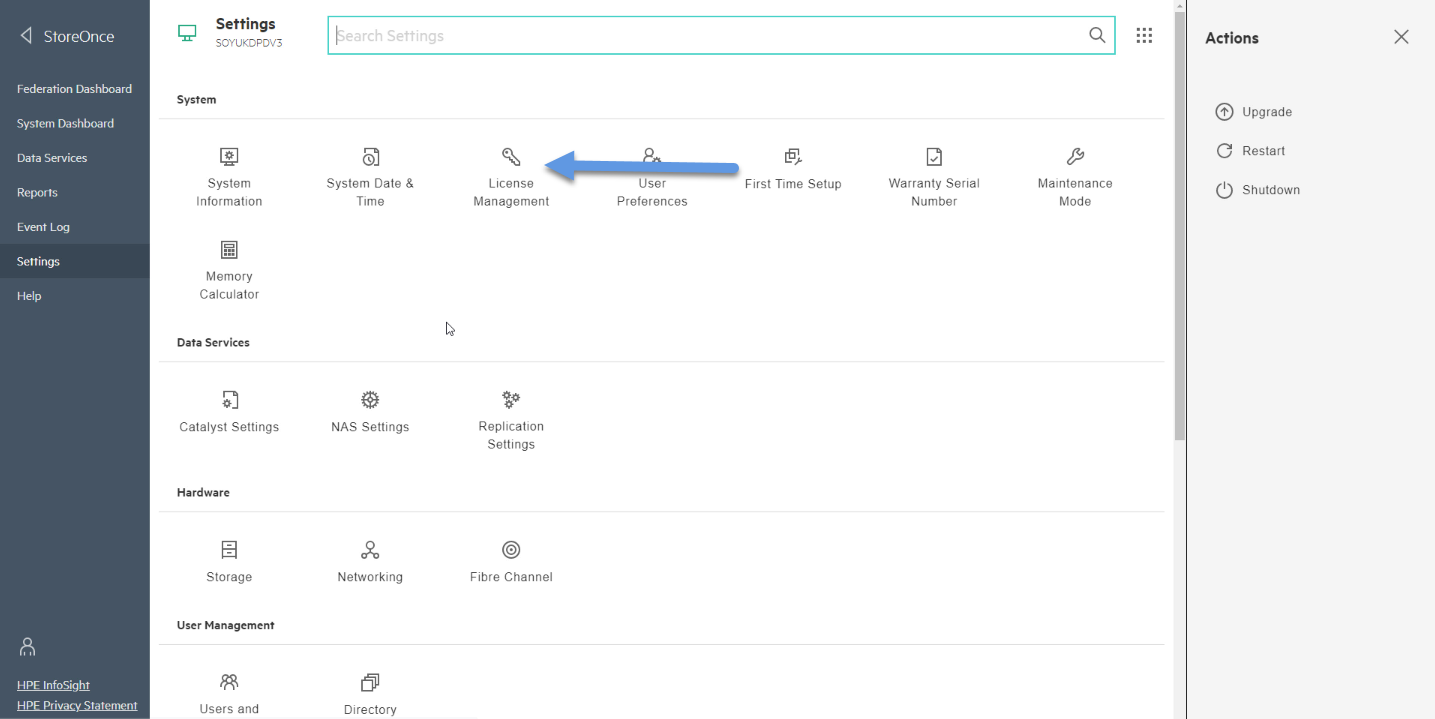
Task: Follow the HPE InfoSight link
Action: tap(53, 685)
